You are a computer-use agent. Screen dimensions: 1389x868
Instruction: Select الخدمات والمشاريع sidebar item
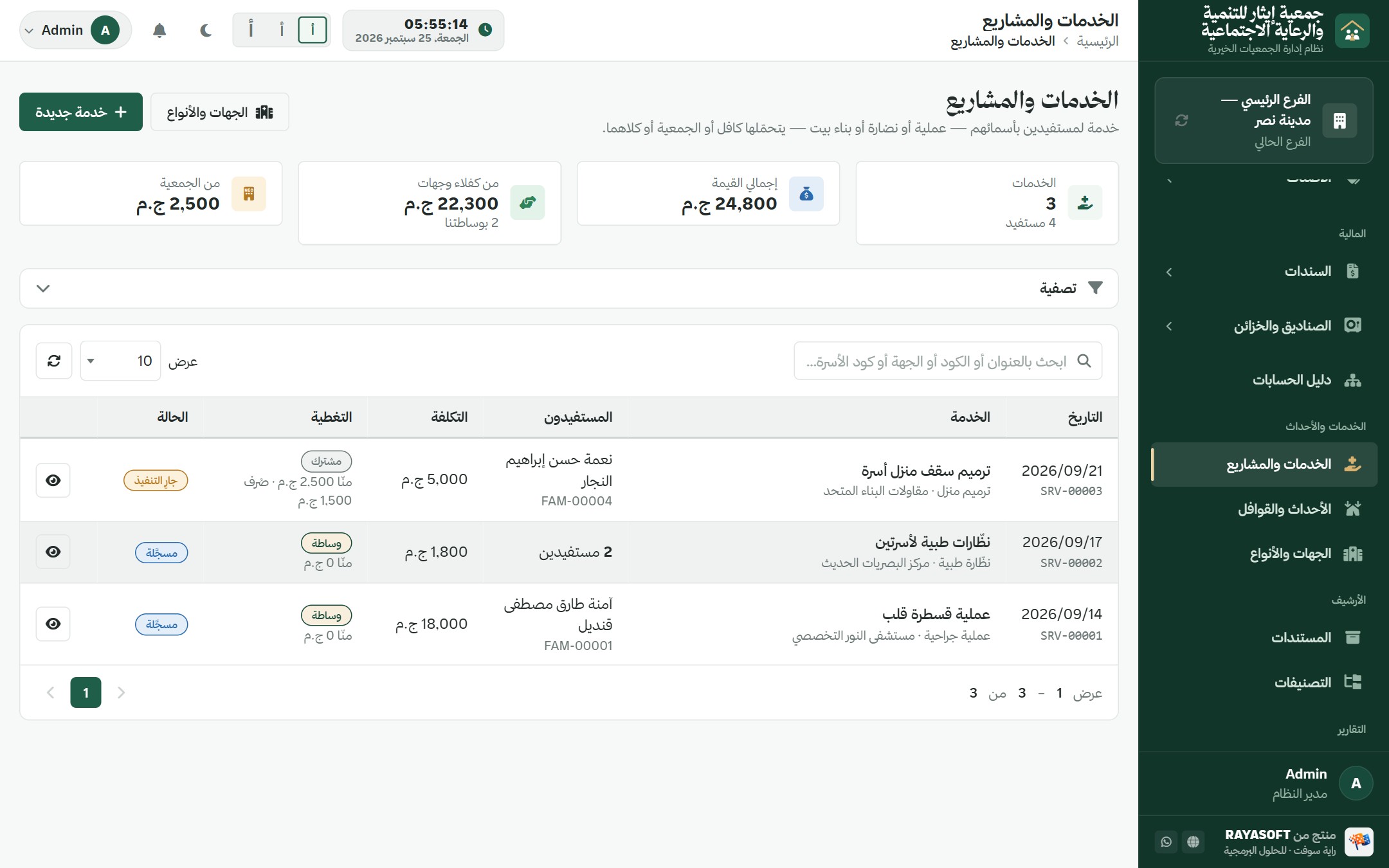tap(1264, 464)
